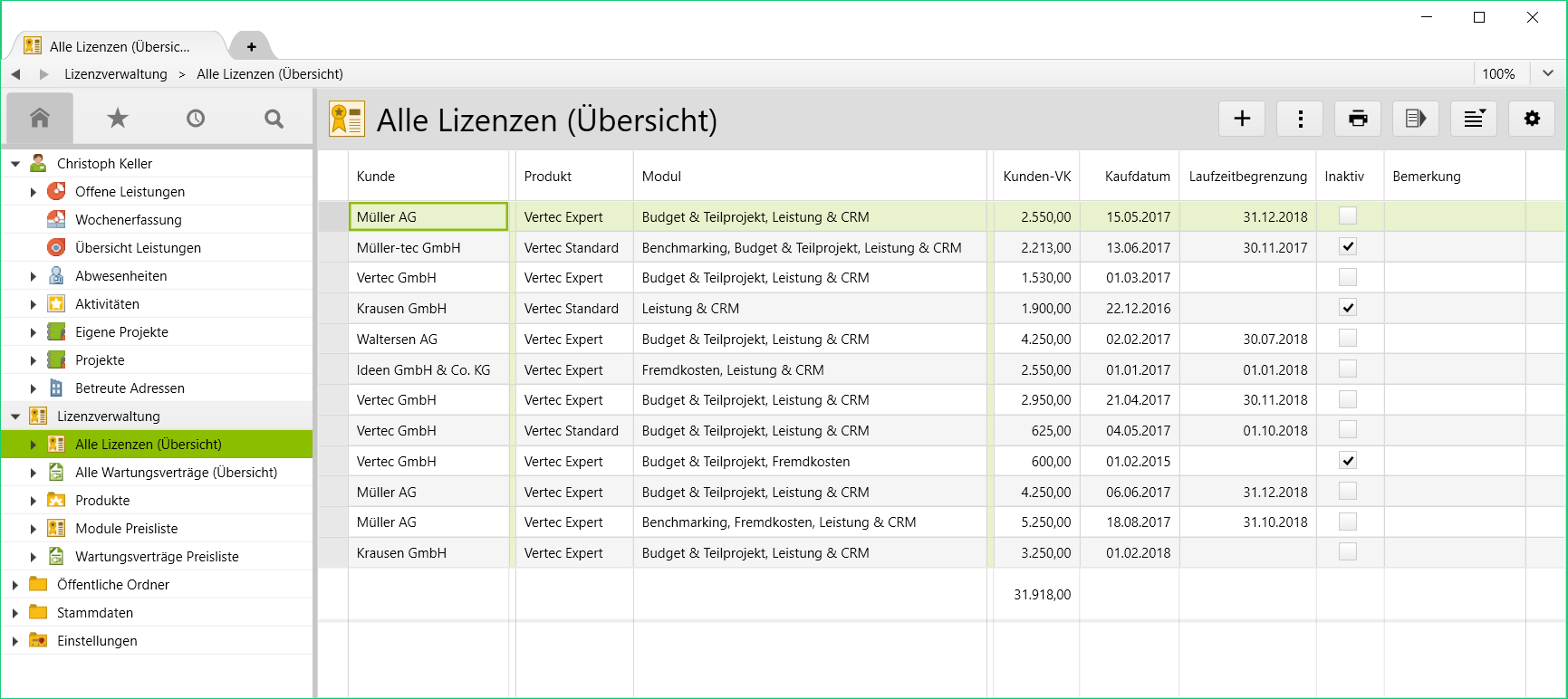Image resolution: width=1568 pixels, height=699 pixels.
Task: Expand the Projekte node arrow
Action: coord(34,360)
